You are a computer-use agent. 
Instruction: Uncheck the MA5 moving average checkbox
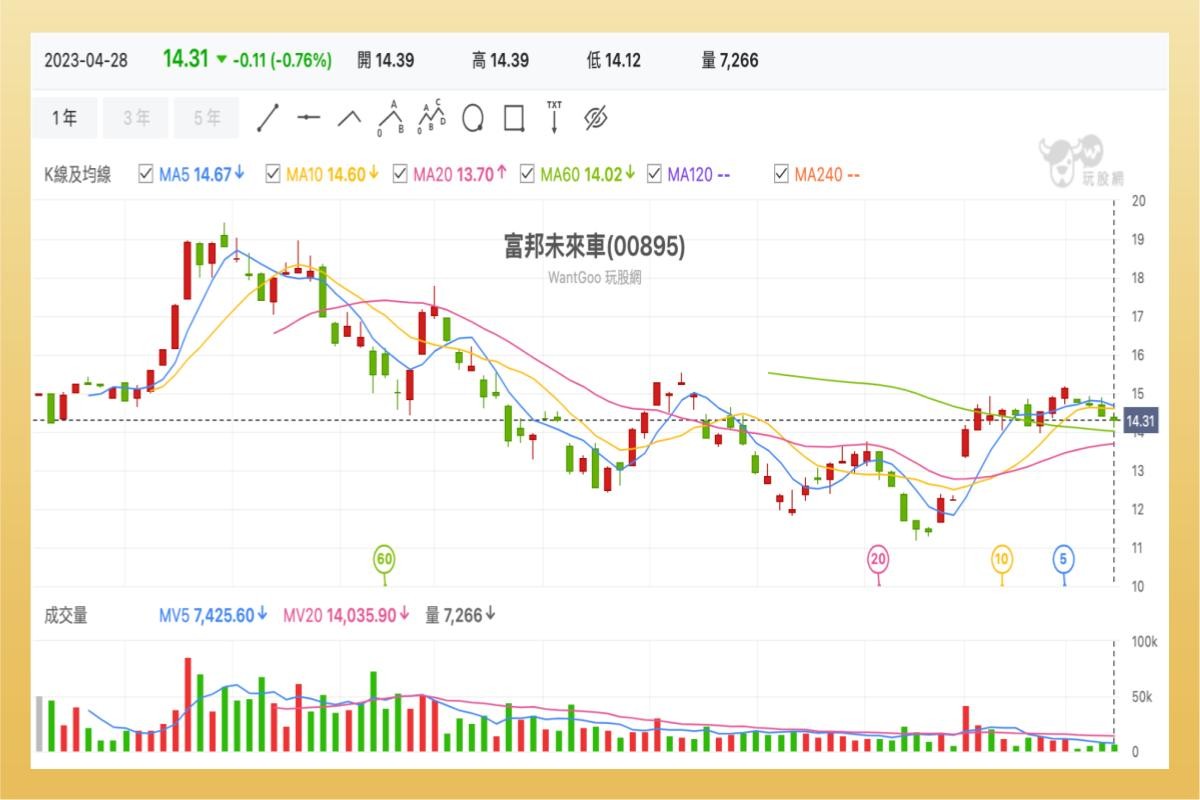click(x=146, y=174)
